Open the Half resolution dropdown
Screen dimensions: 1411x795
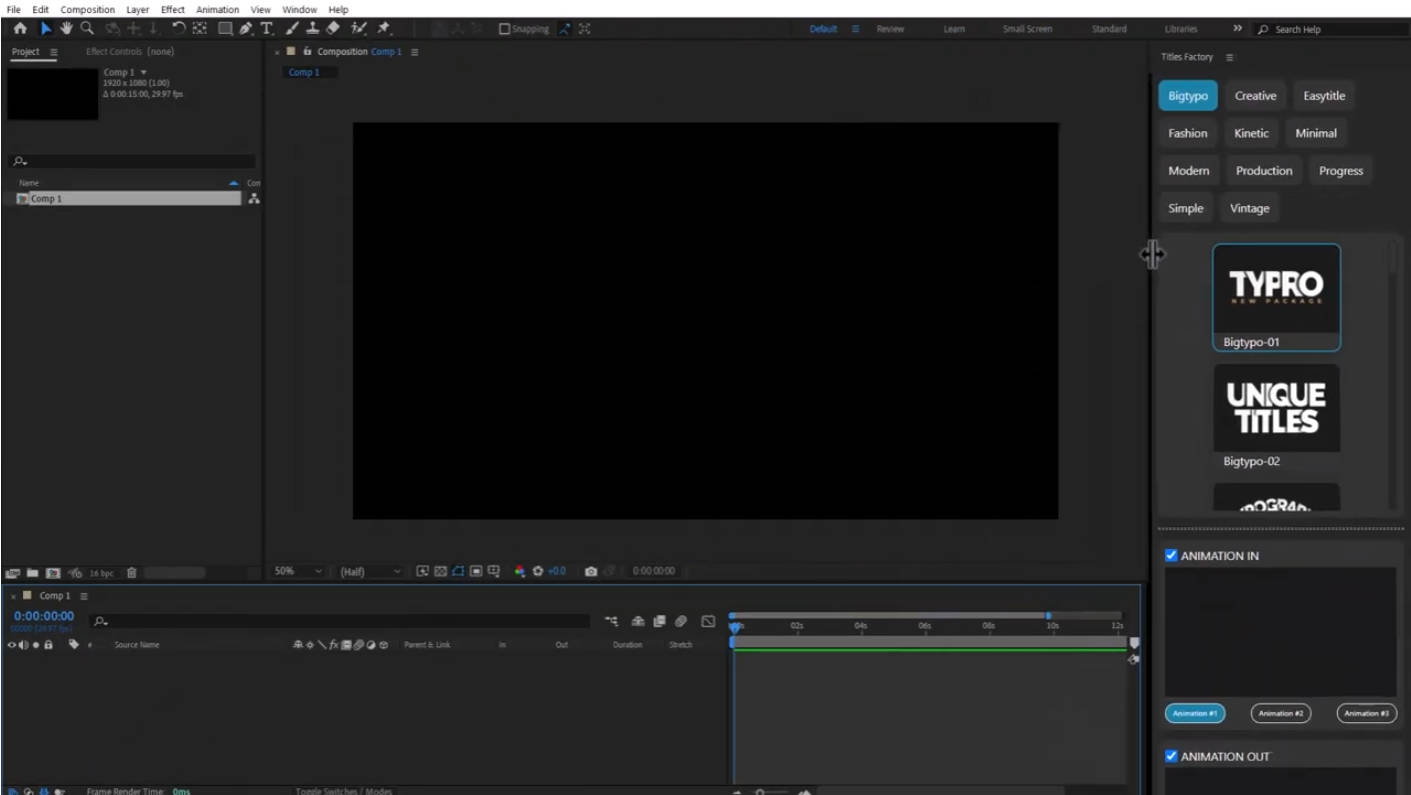(369, 570)
